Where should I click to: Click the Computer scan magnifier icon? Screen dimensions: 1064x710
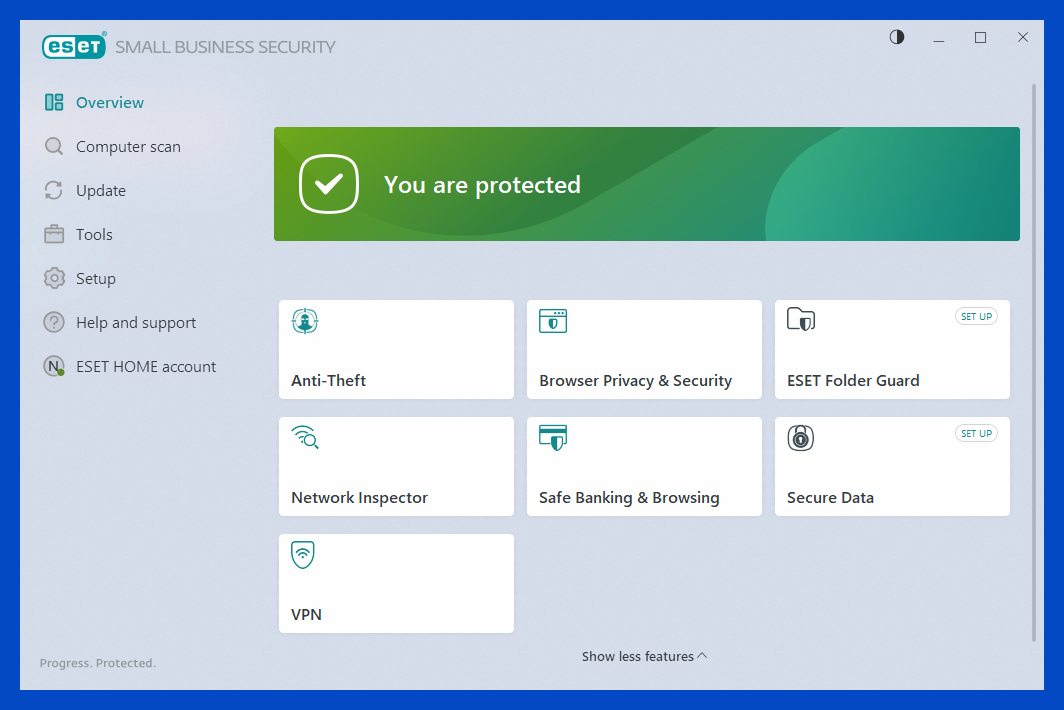point(54,147)
